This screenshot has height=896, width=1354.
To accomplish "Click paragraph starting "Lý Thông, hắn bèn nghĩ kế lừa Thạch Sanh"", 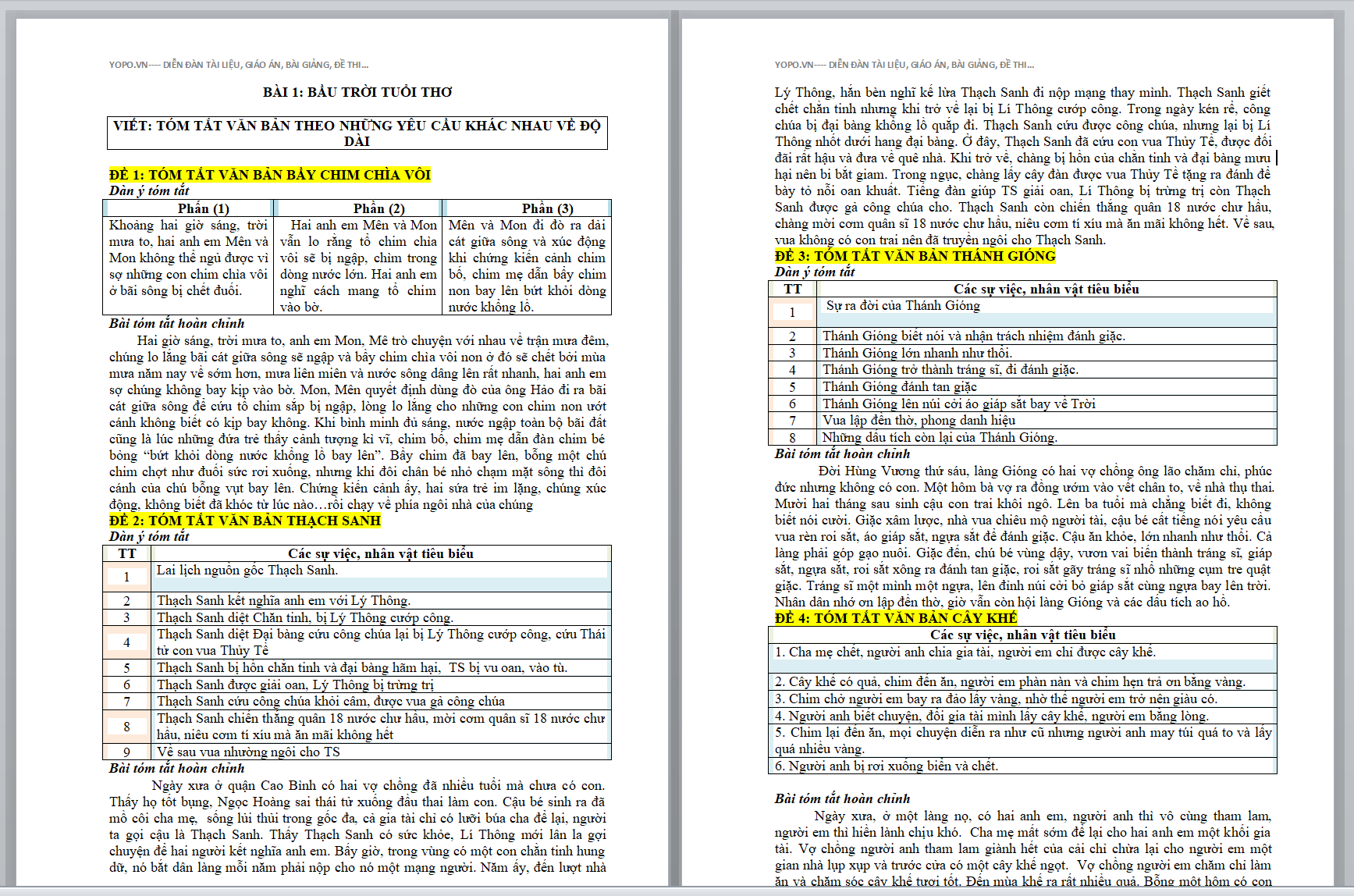I will tap(1023, 166).
